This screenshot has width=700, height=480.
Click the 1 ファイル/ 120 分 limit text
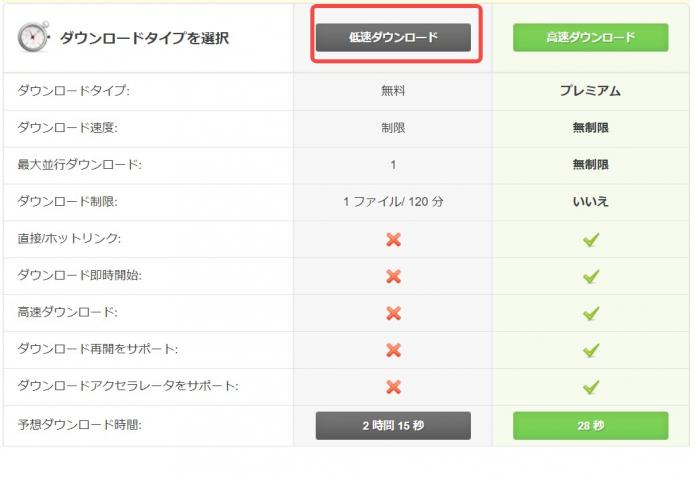click(393, 201)
